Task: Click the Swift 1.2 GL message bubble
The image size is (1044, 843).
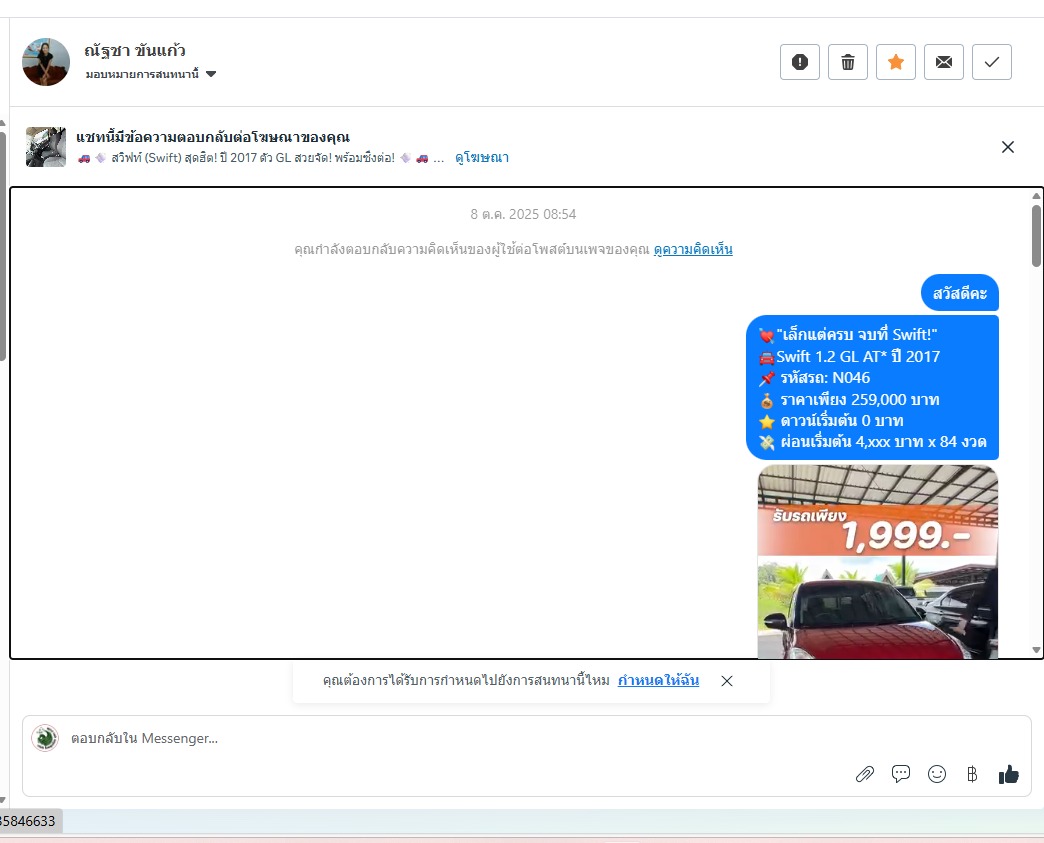Action: tap(872, 388)
